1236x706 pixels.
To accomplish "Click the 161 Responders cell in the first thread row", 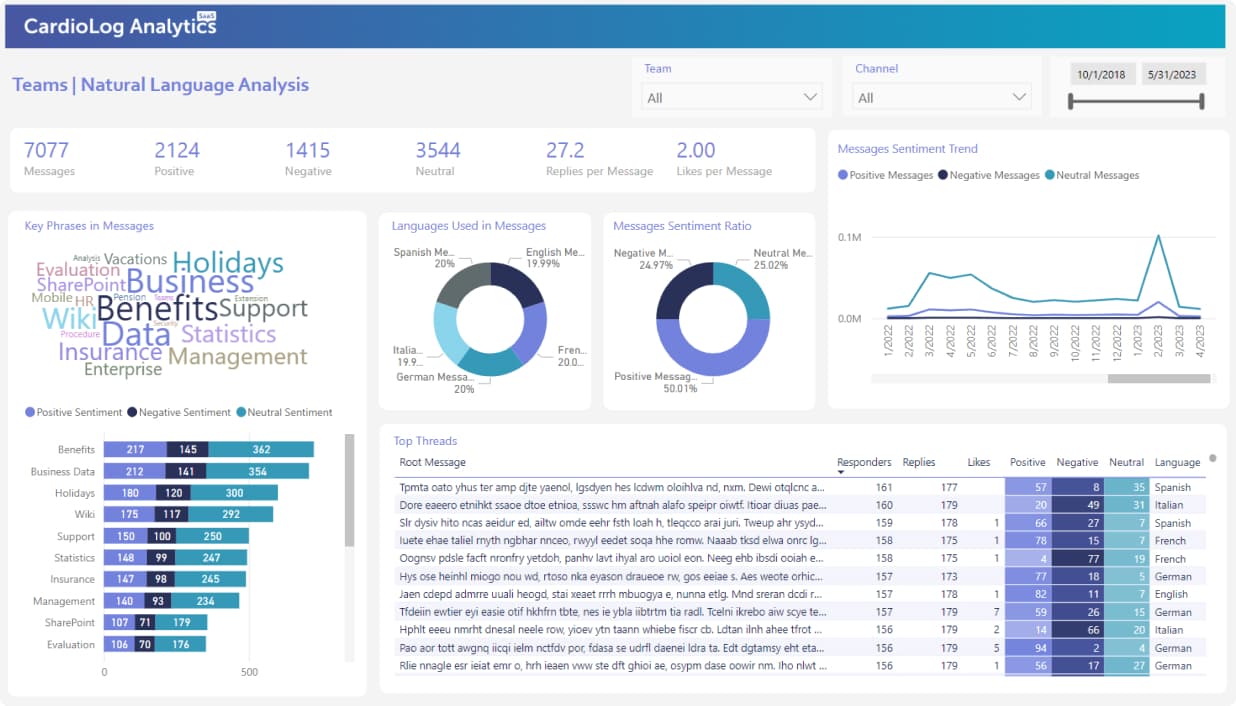I will [x=883, y=487].
